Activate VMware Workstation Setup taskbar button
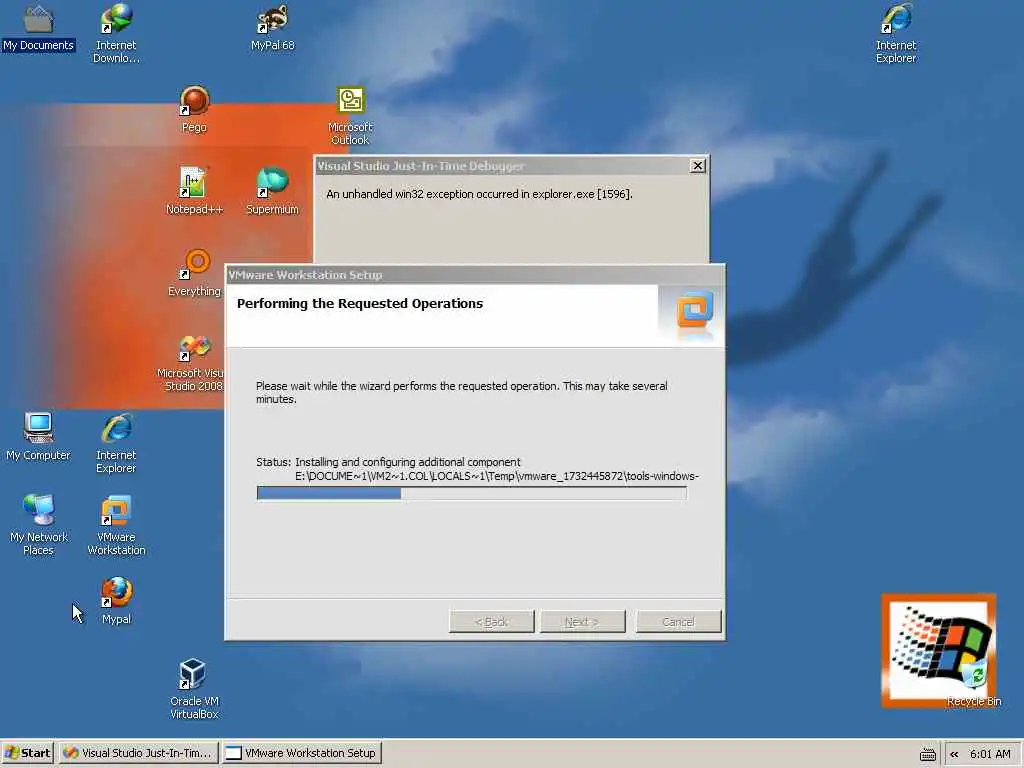 click(302, 753)
